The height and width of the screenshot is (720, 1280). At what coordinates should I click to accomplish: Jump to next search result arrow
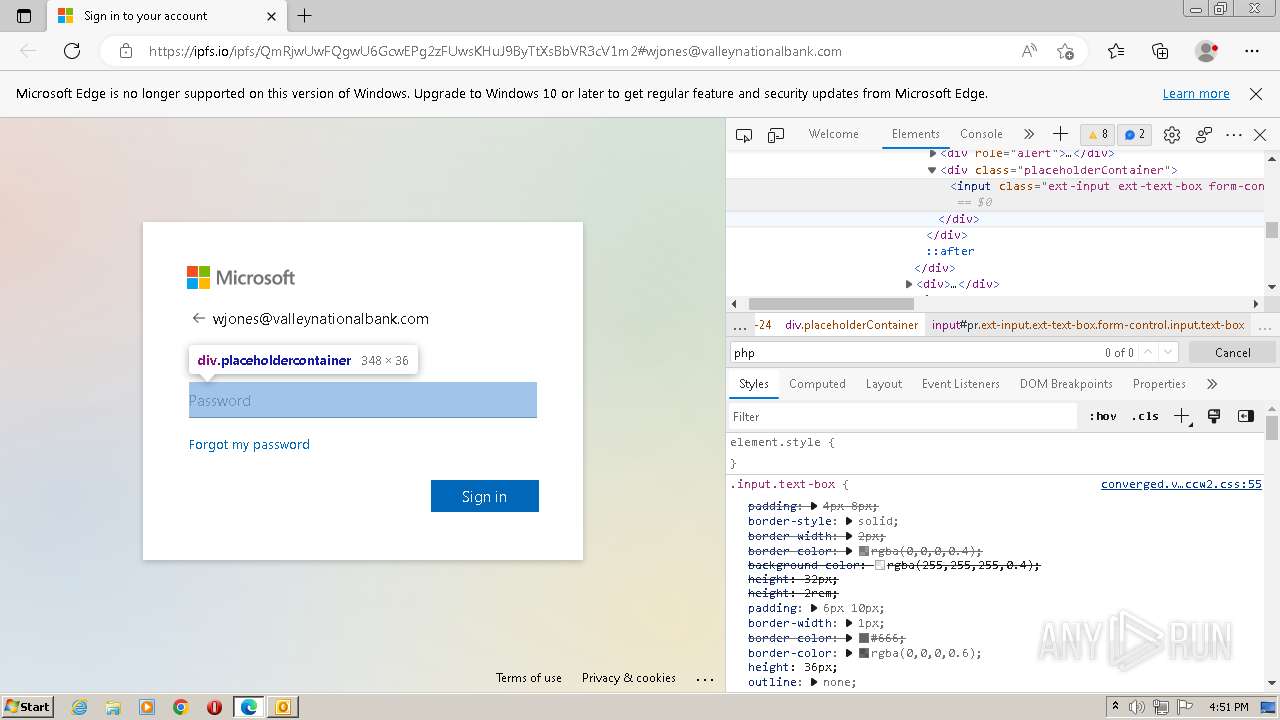point(1168,352)
